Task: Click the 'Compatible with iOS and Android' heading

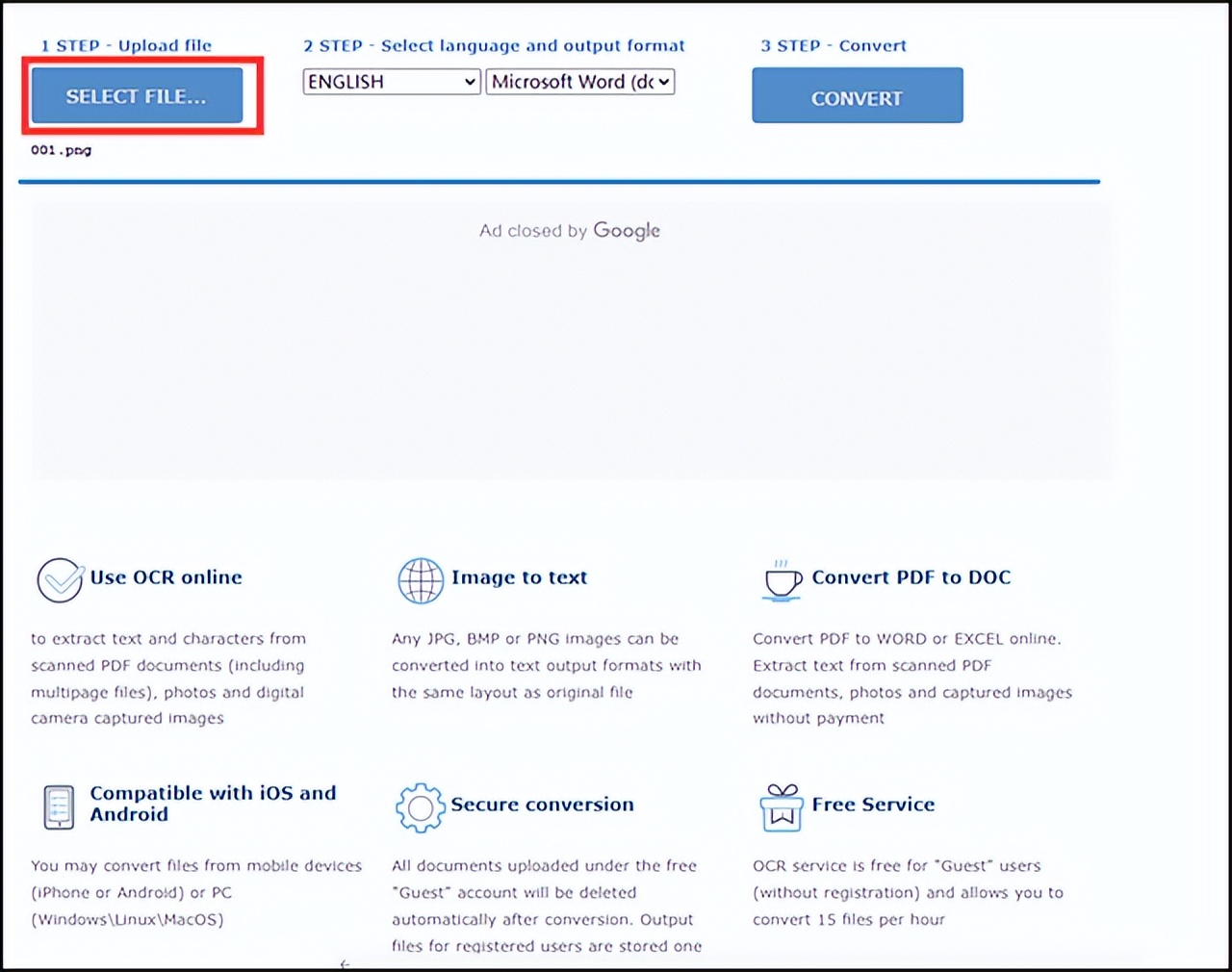Action: pos(214,804)
